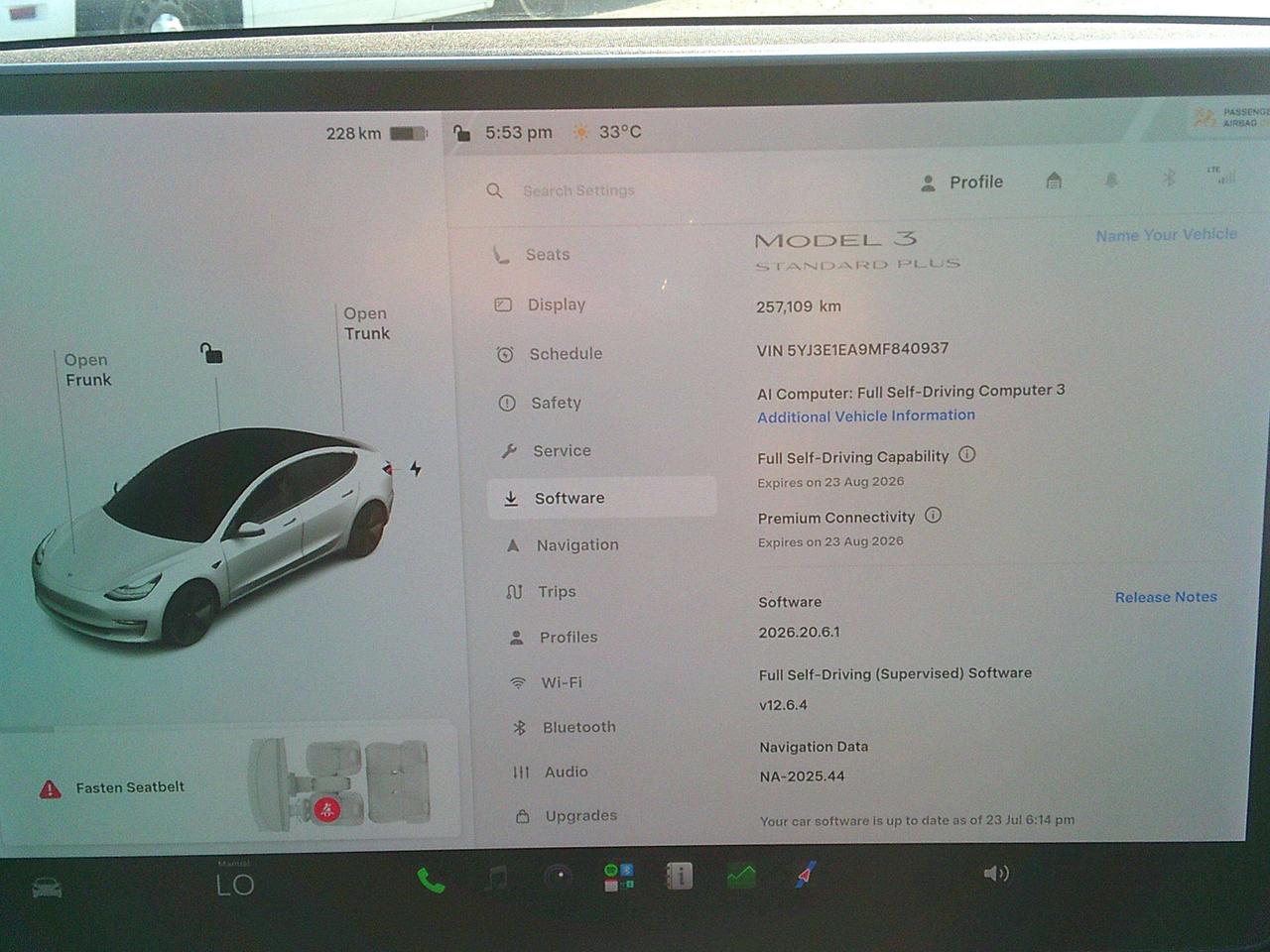Show Premium Connectivity info icon

933,515
